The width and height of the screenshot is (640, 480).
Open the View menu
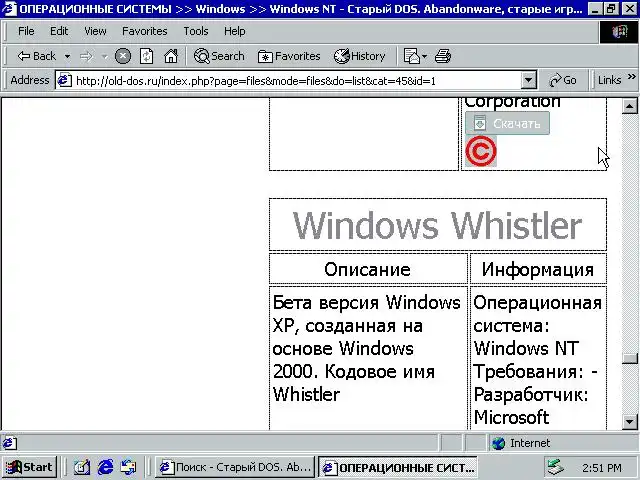pyautogui.click(x=96, y=31)
